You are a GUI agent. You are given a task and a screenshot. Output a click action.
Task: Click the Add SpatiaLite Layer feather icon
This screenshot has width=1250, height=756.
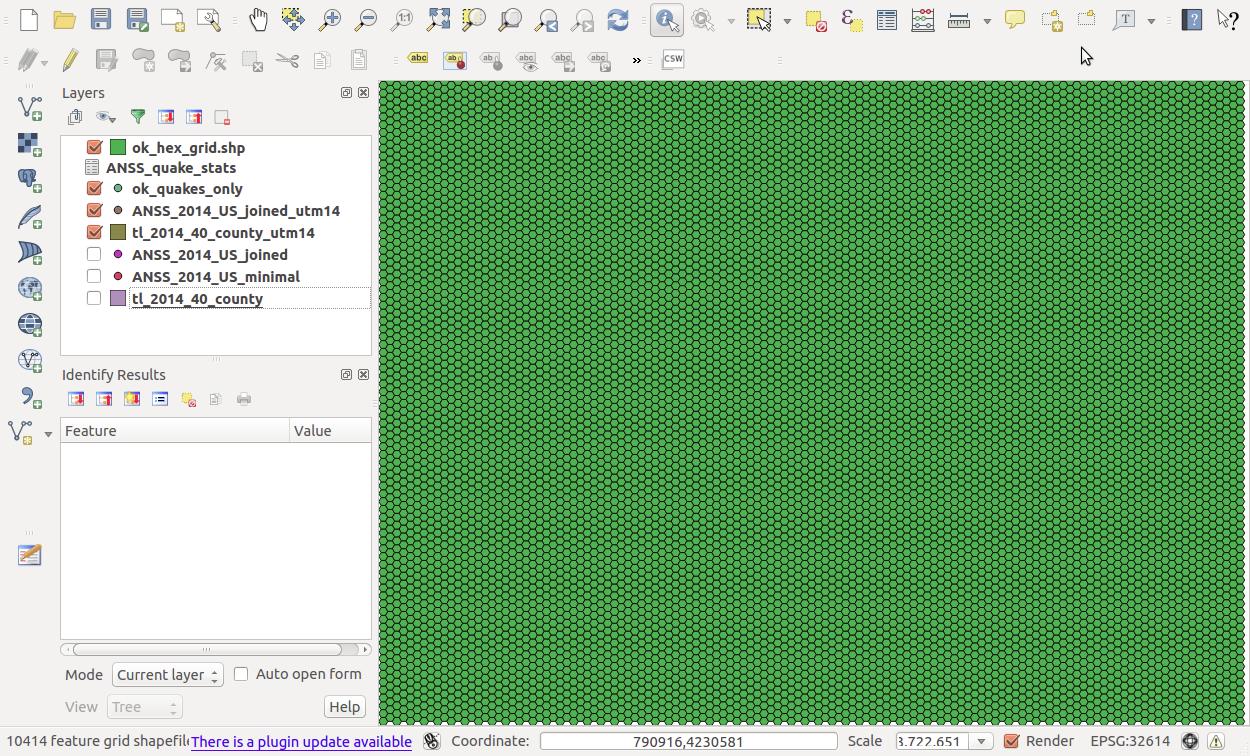point(29,216)
